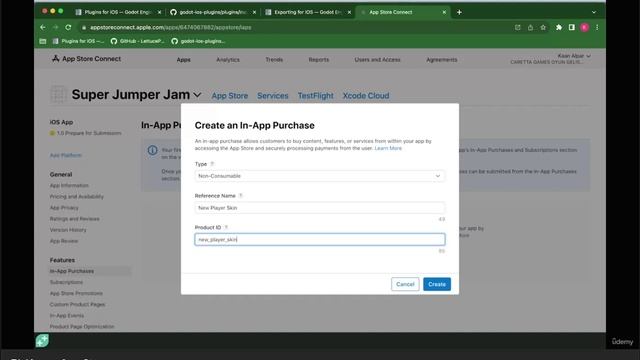
Task: Open the Chrome three-dot menu
Action: (x=597, y=27)
